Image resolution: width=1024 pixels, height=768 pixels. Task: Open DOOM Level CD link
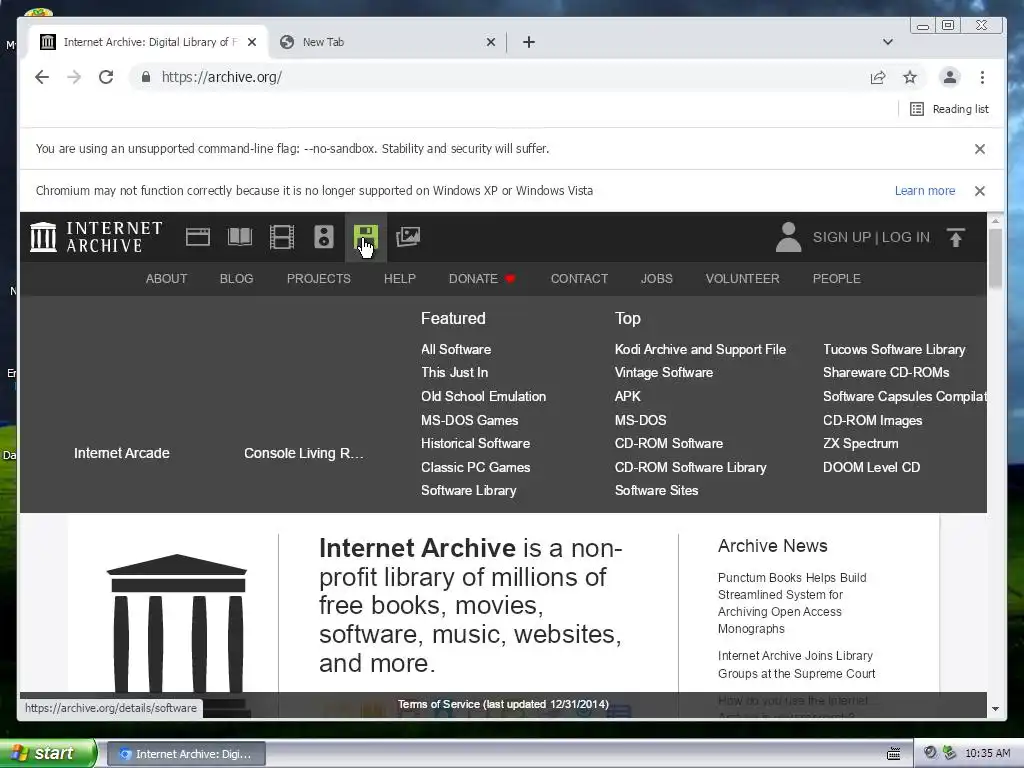(x=871, y=468)
